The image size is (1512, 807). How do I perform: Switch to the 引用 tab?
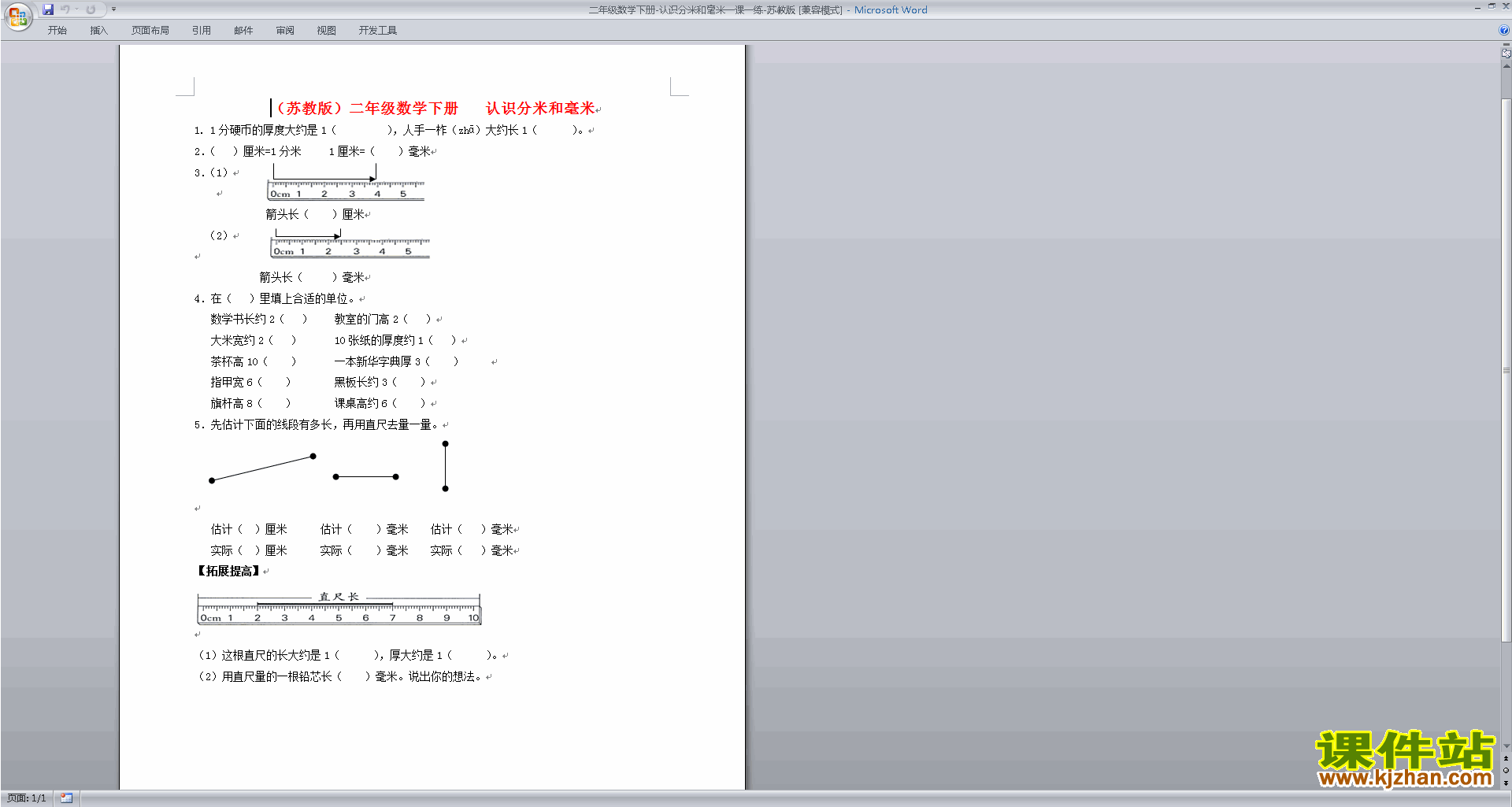(x=202, y=31)
